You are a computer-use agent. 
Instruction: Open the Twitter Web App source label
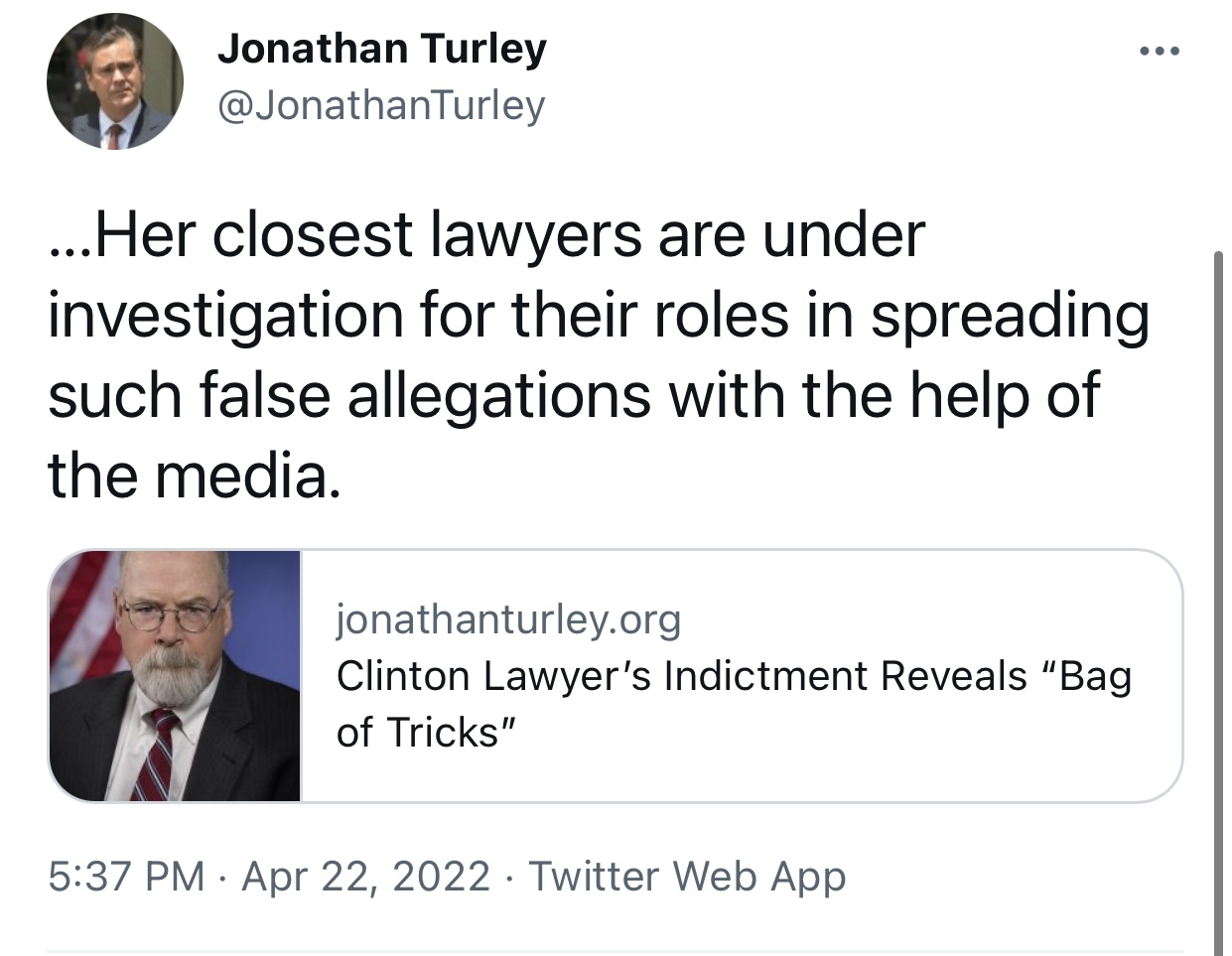(x=687, y=877)
